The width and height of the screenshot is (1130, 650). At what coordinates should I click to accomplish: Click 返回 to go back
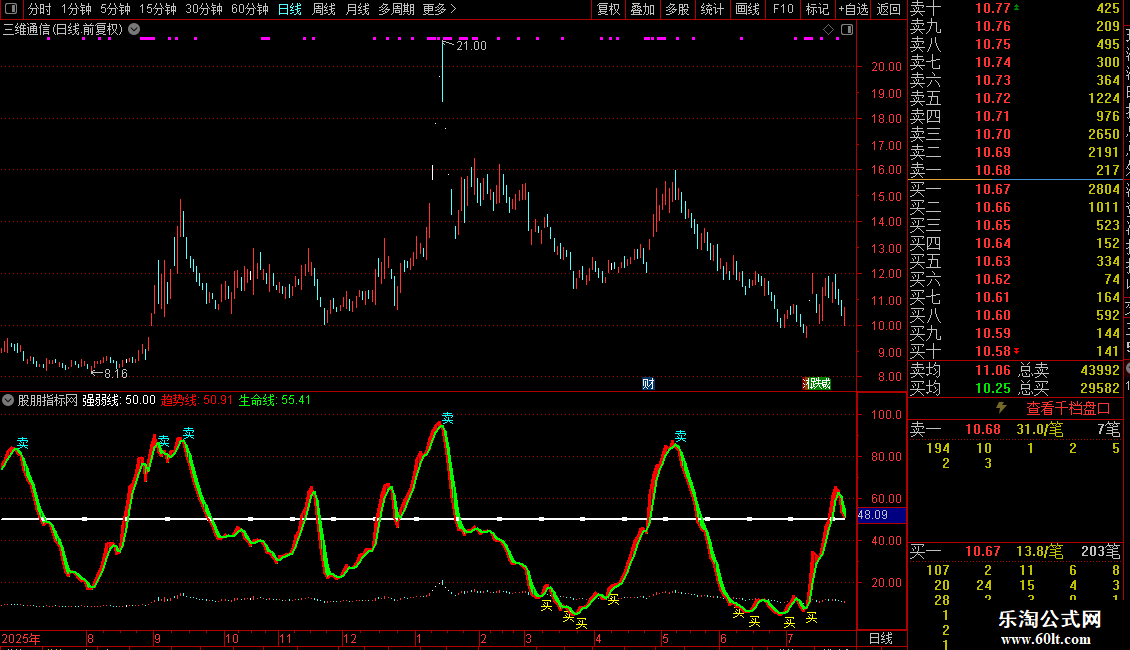(889, 9)
